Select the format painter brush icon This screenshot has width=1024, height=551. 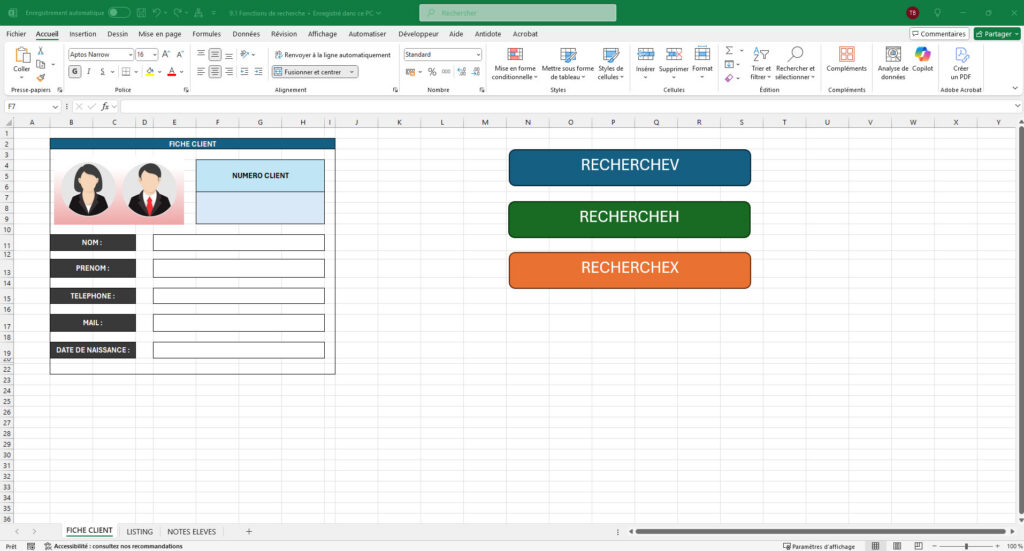40,77
